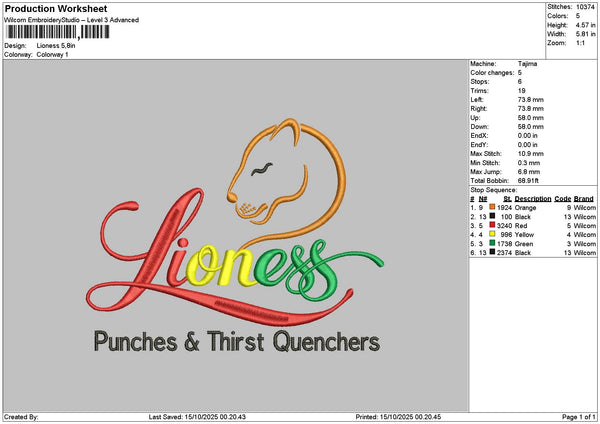Click the Min Stitch value '0.3 mm'
This screenshot has width=600, height=424.
529,163
